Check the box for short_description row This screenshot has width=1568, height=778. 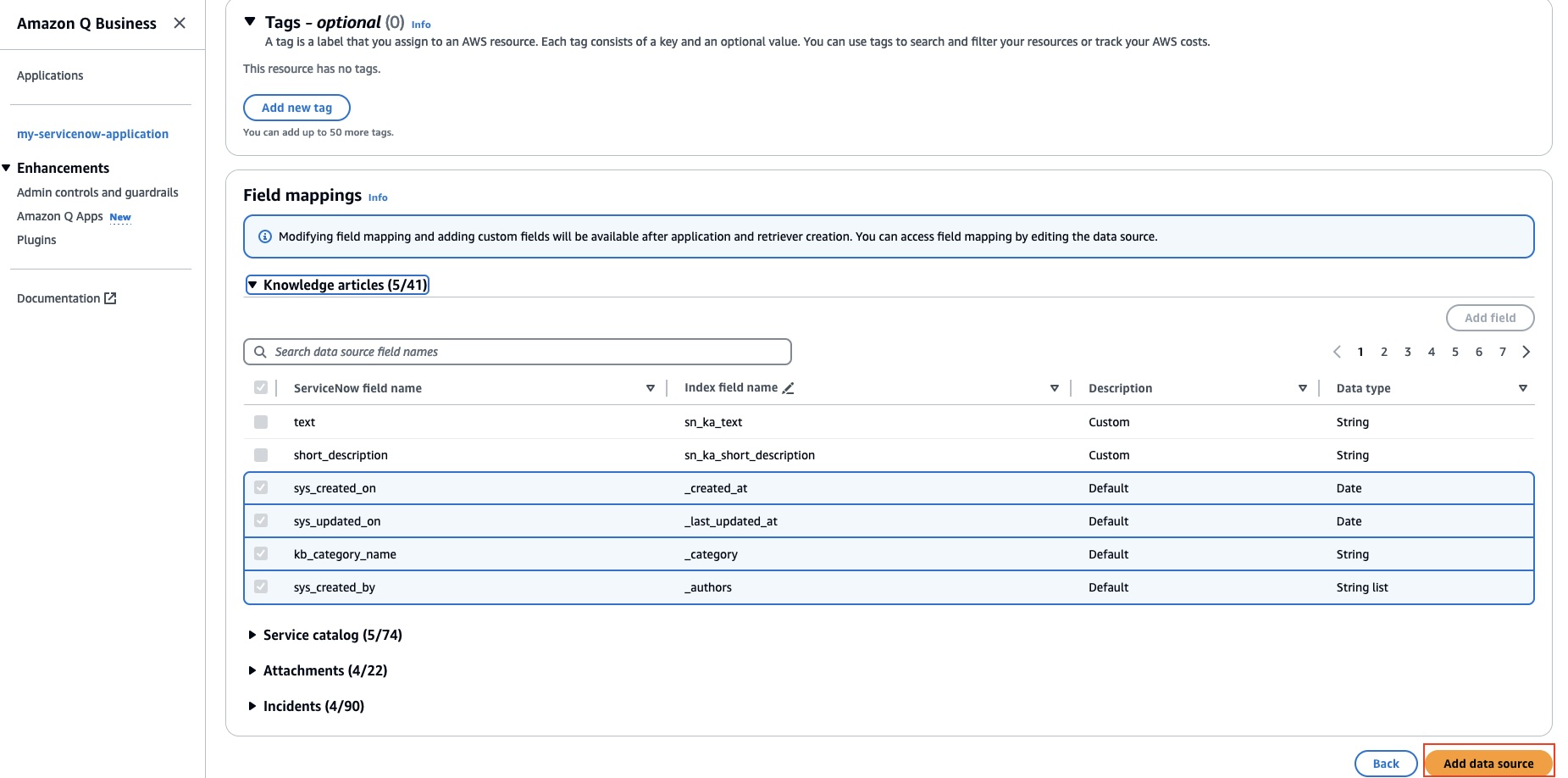pos(261,455)
